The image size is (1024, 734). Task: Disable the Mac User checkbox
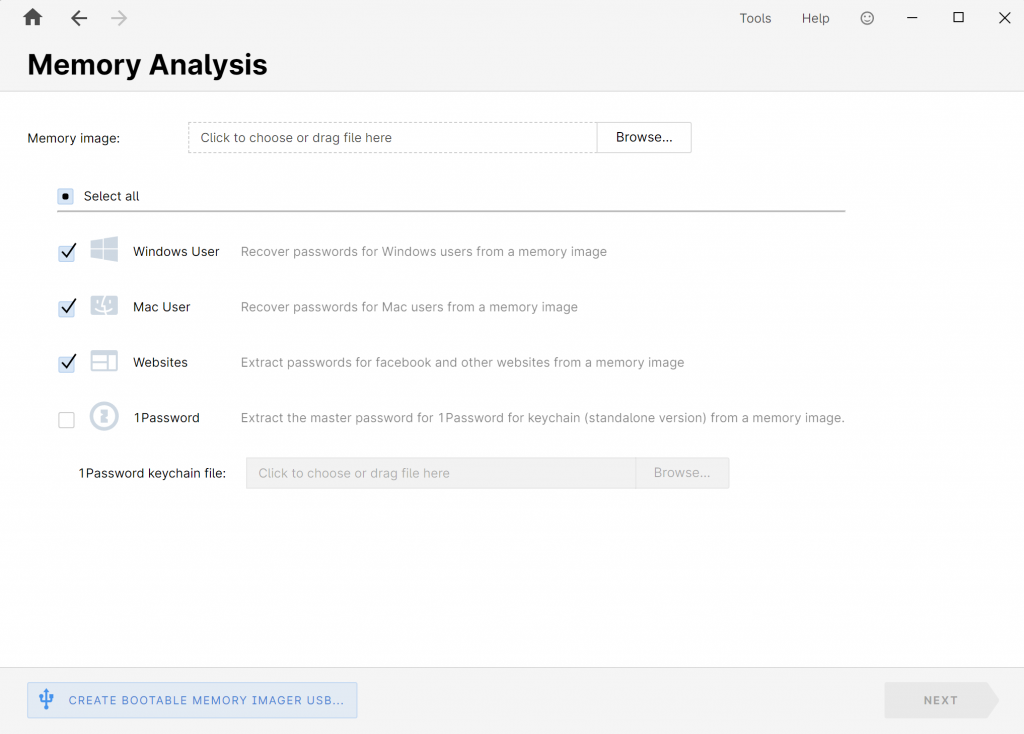click(x=67, y=308)
